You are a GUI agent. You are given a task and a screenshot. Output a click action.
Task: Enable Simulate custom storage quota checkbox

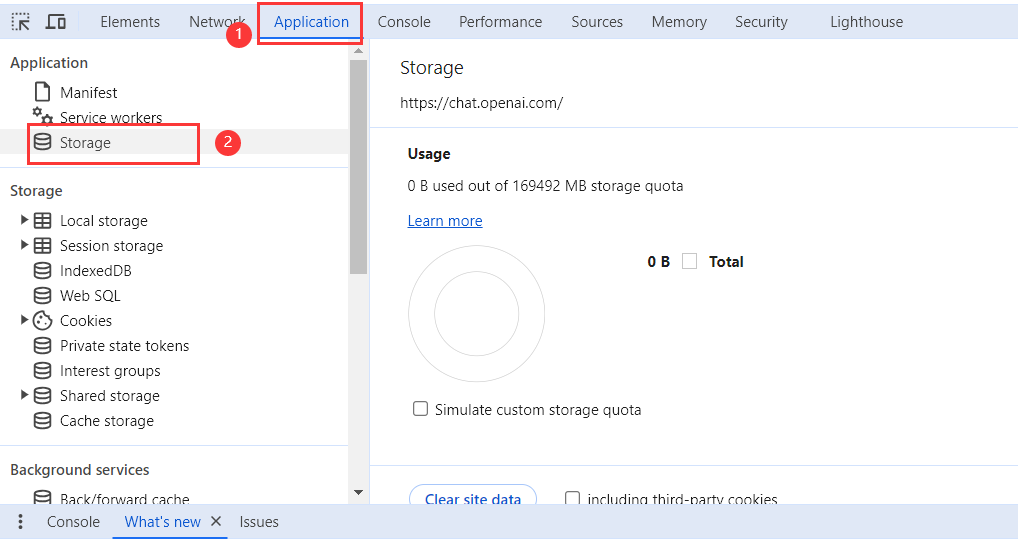point(421,409)
